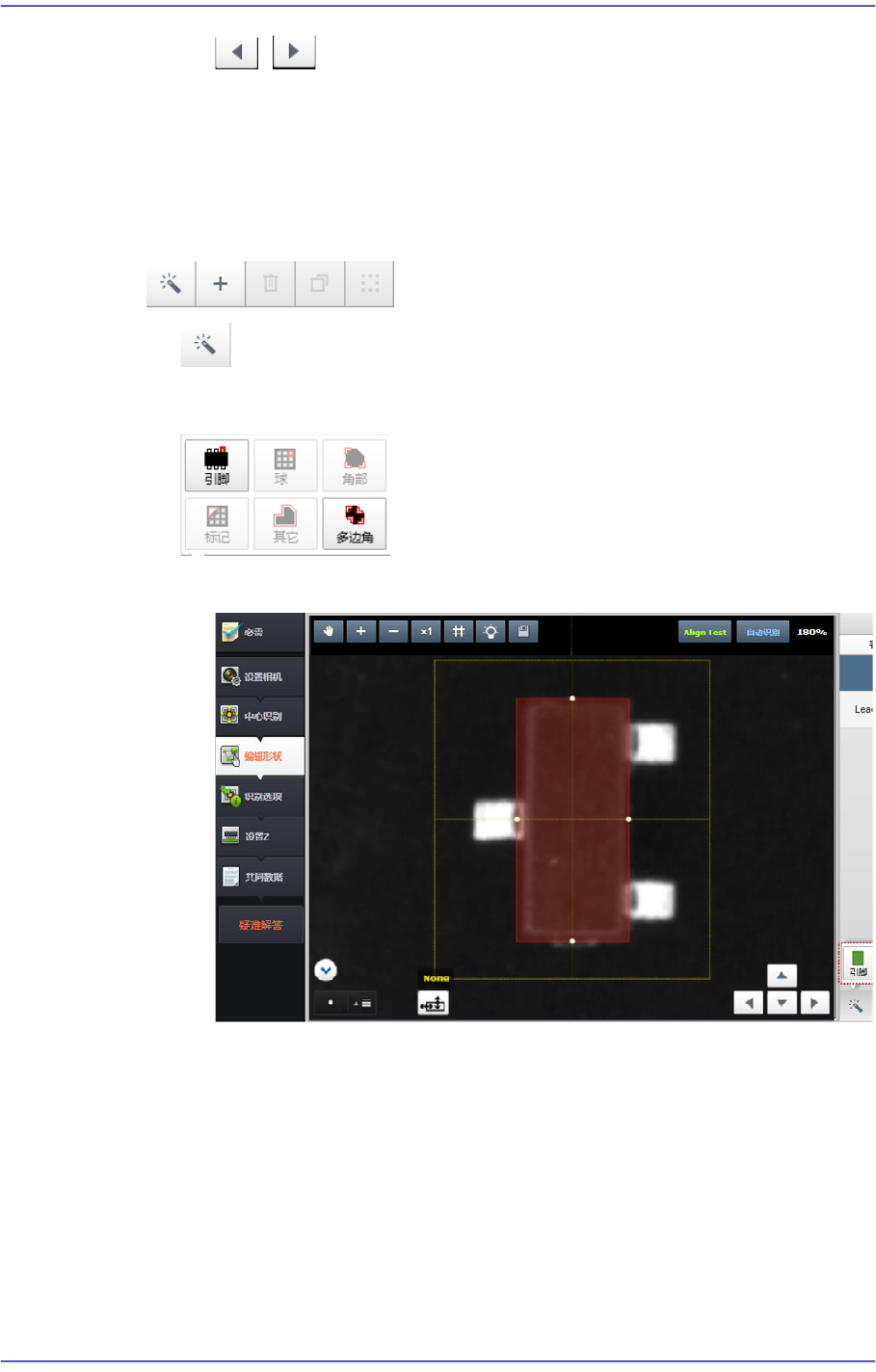Toggle the light bulb illumination icon
Screen dimensions: 876x1372
tap(491, 631)
